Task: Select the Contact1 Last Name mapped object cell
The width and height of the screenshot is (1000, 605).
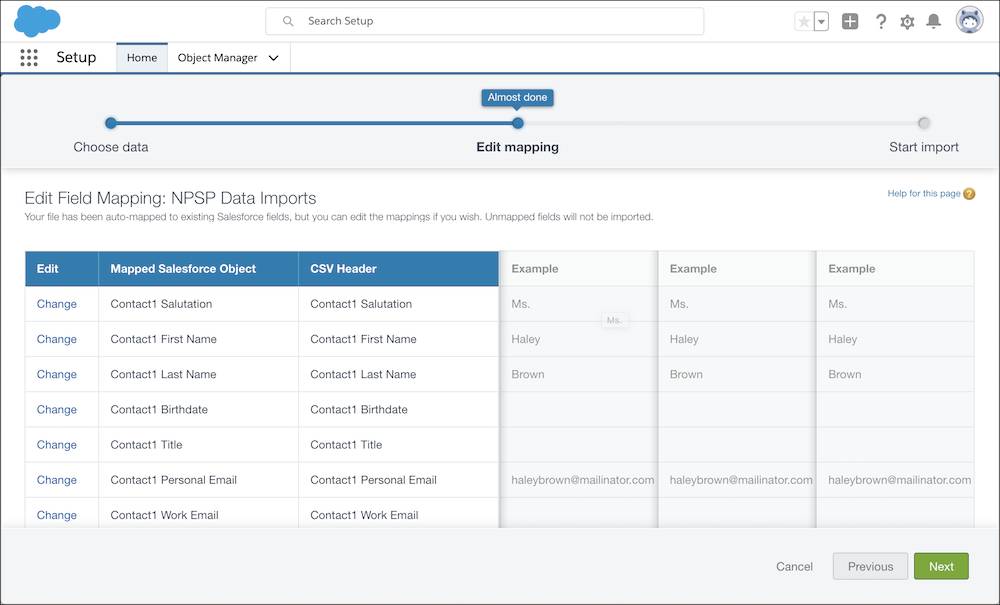Action: coord(198,374)
